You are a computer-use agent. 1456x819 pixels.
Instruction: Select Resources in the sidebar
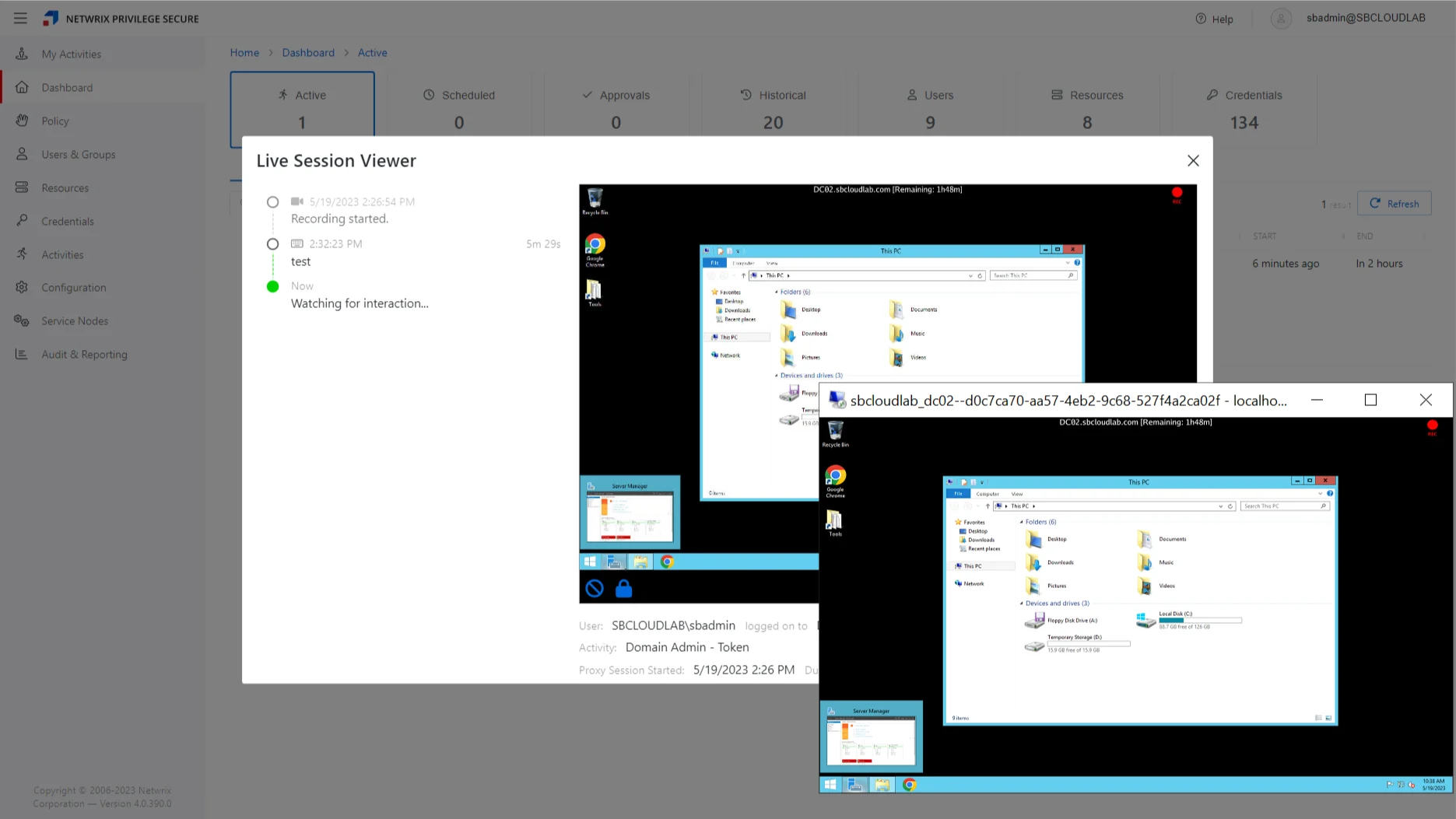pos(65,187)
